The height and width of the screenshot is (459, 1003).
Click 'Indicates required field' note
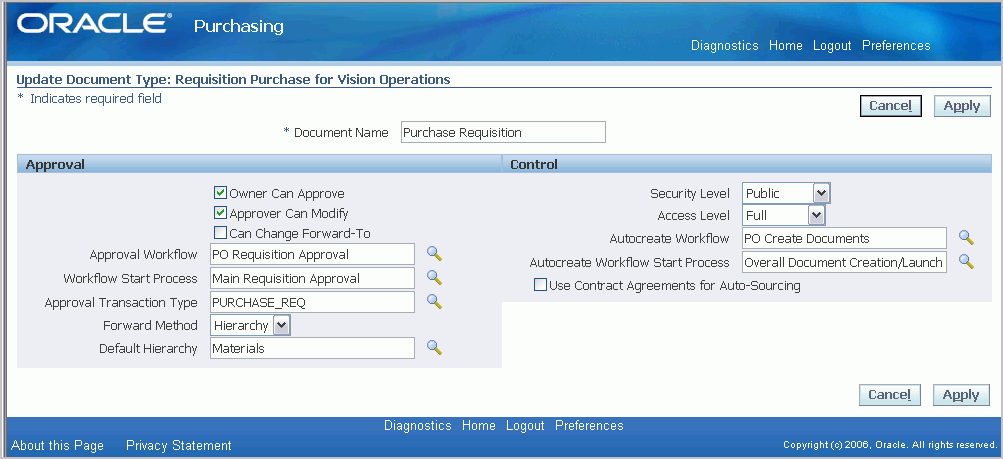pyautogui.click(x=96, y=98)
